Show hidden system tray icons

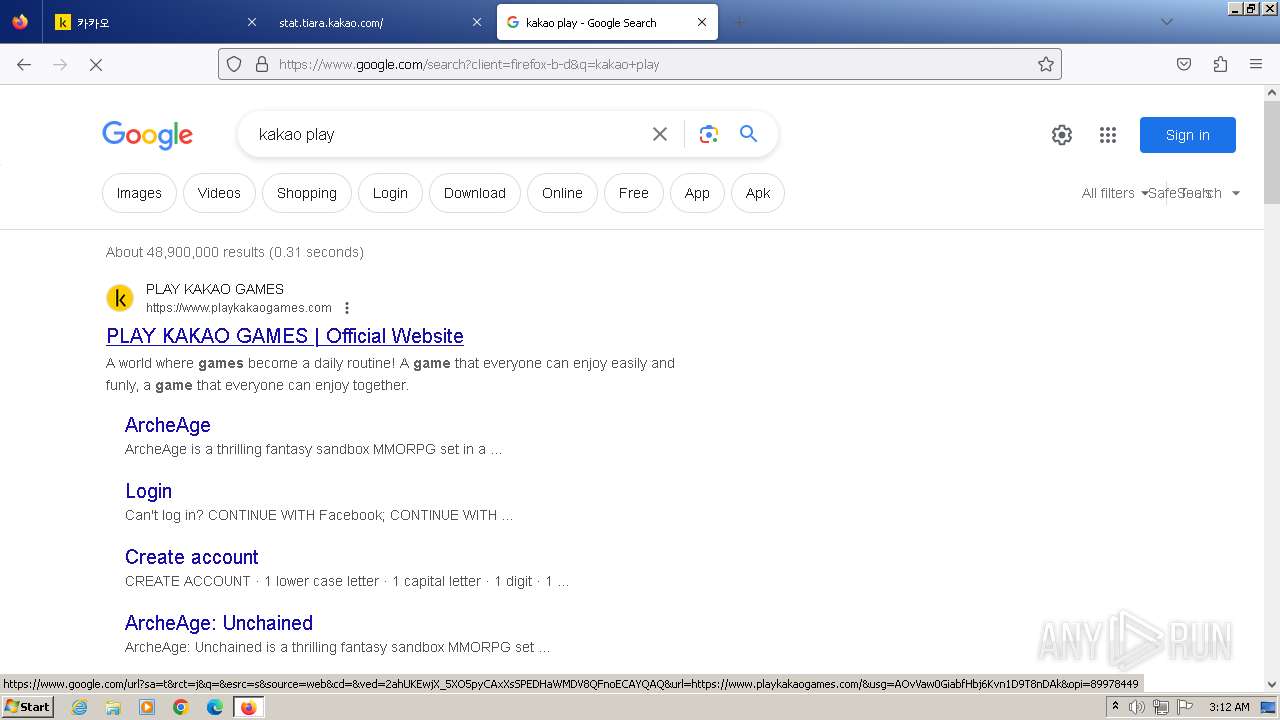coord(1115,707)
